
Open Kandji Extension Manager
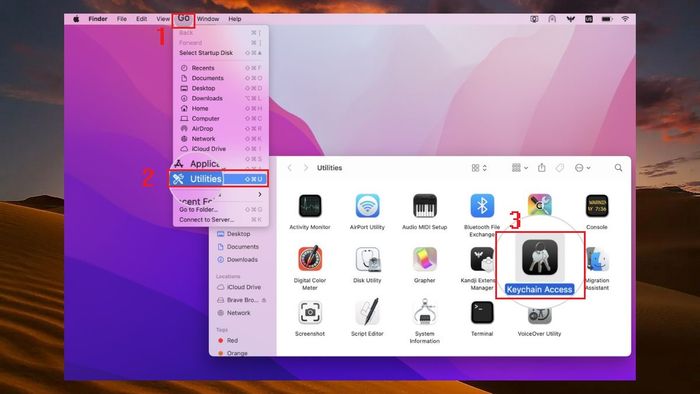coord(482,259)
